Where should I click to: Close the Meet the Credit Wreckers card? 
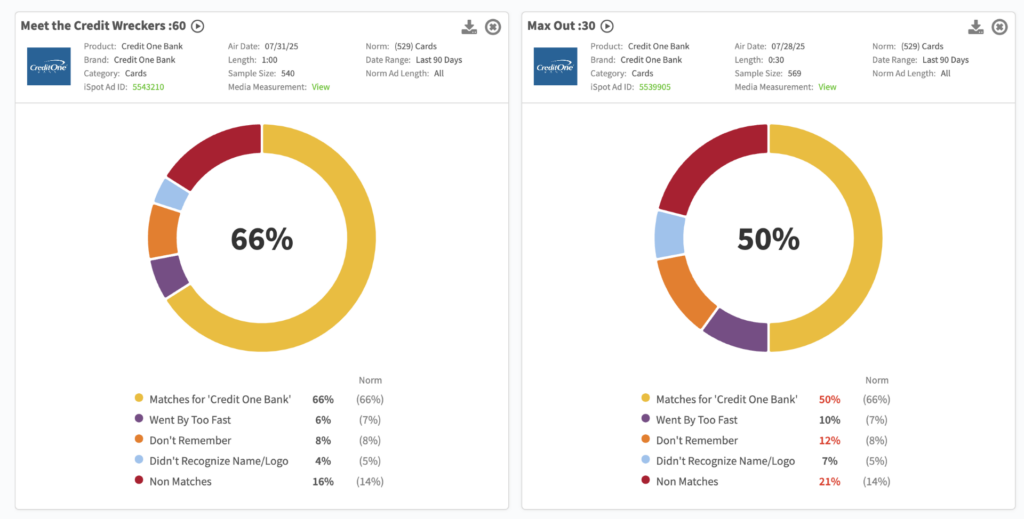[492, 27]
